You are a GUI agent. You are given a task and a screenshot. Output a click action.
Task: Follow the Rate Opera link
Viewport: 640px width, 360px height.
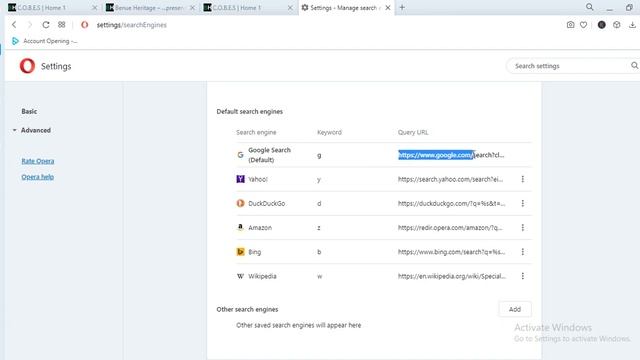coord(38,161)
